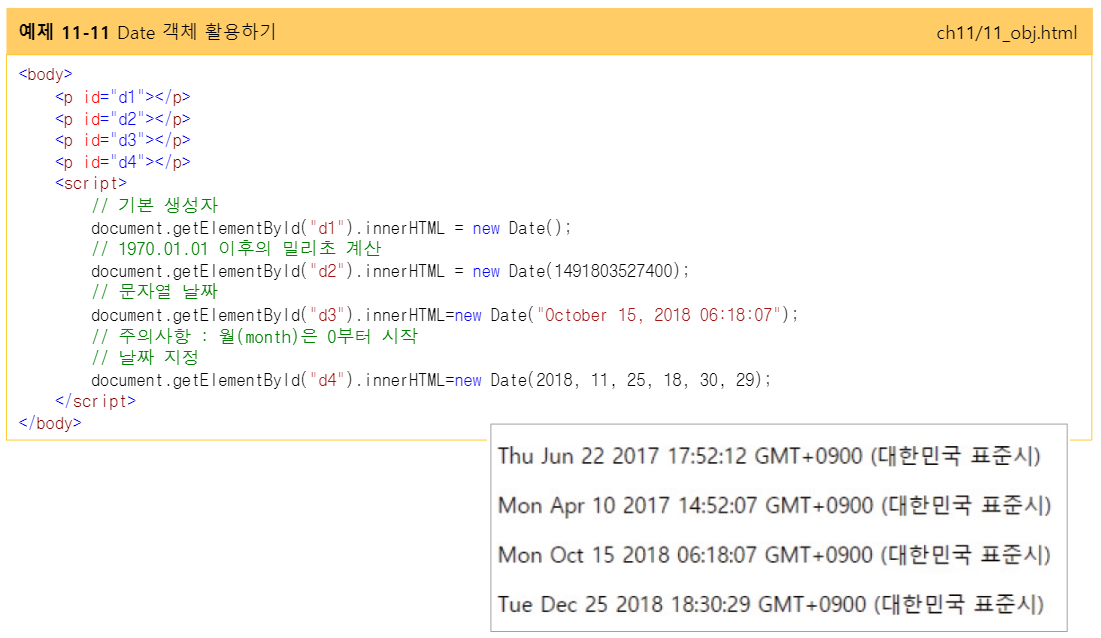Click the line <p id="d1"></p>

click(123, 97)
